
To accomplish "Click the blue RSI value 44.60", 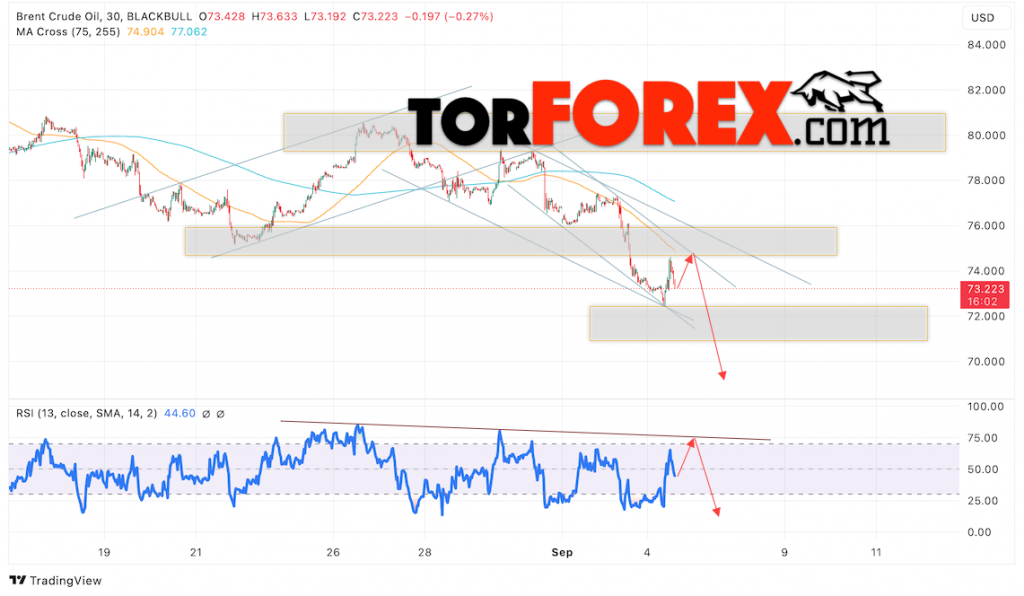I will pyautogui.click(x=178, y=413).
